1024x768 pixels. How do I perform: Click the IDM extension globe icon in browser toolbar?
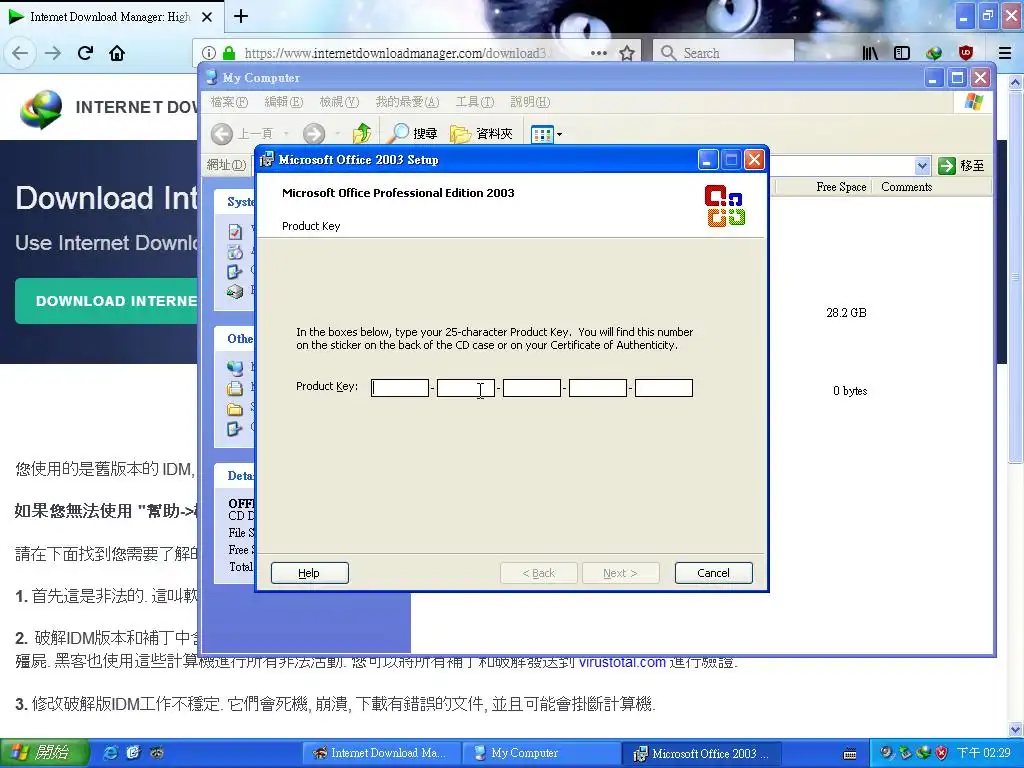pyautogui.click(x=934, y=53)
